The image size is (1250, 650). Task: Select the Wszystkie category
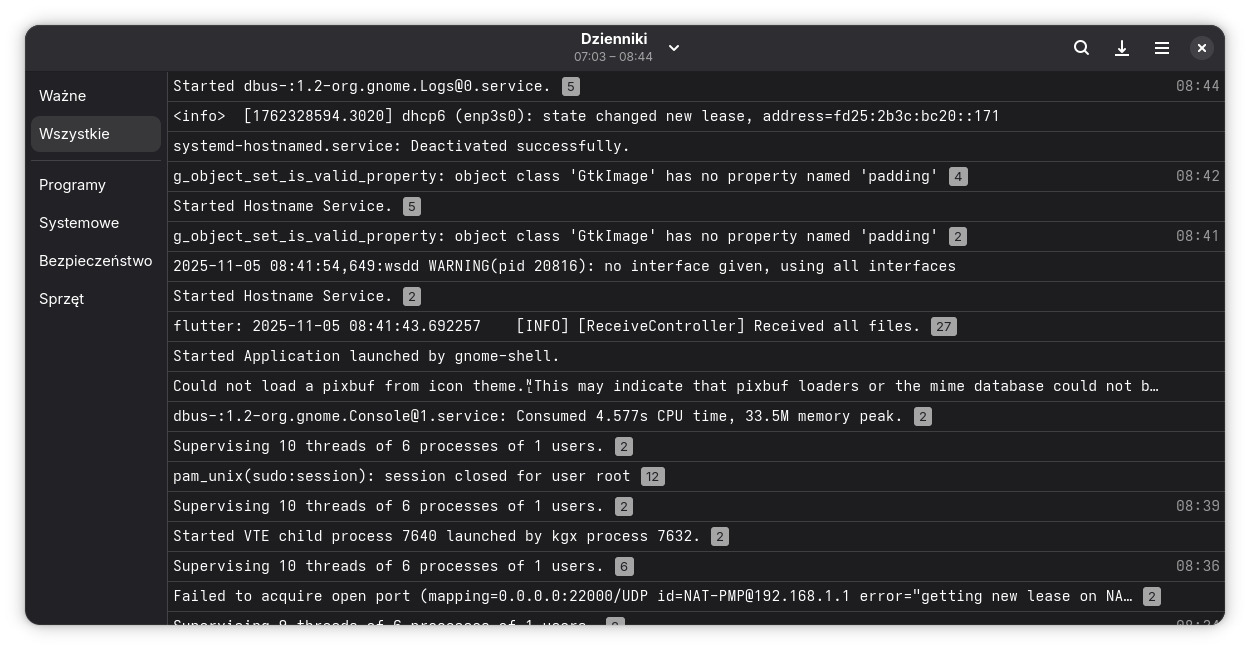(75, 134)
